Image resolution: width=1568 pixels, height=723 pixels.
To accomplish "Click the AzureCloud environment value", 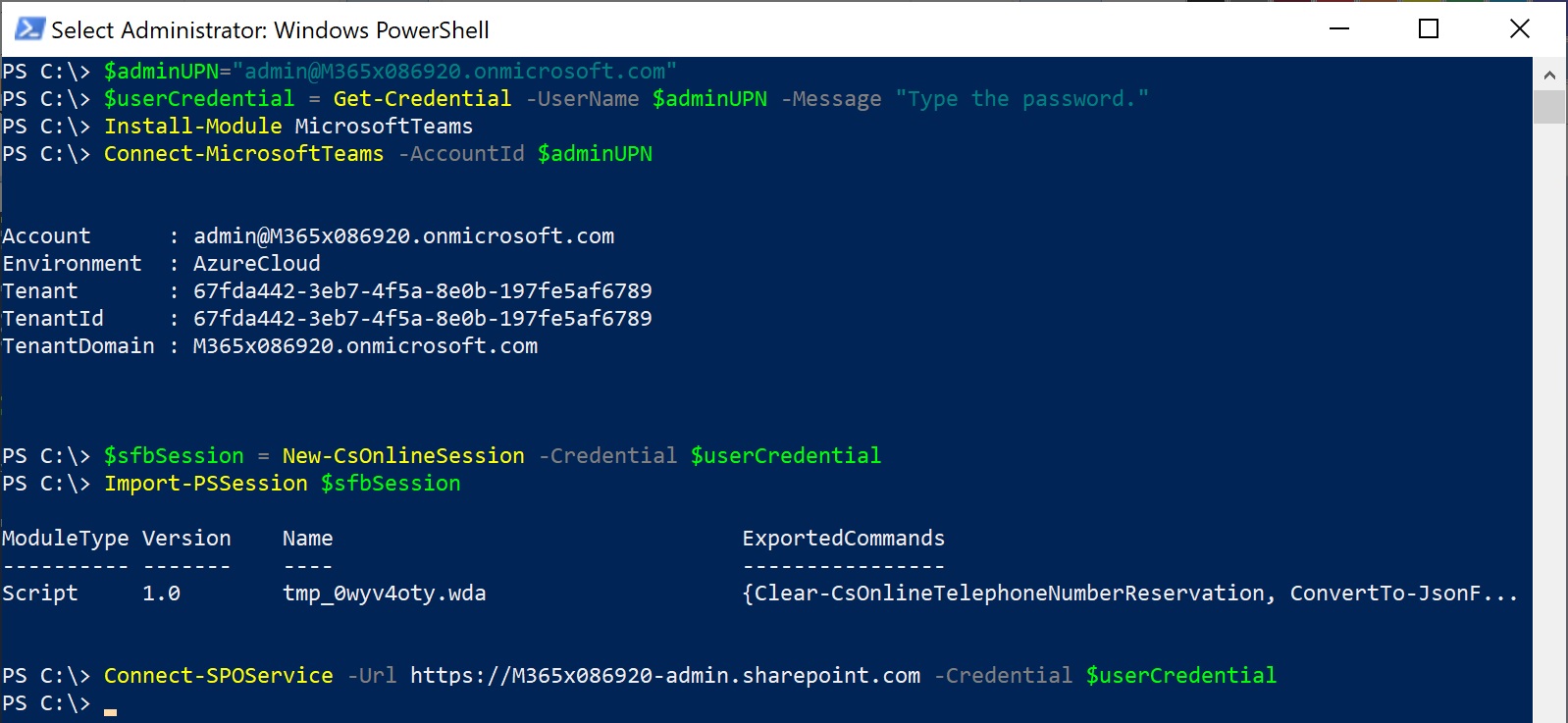I will point(257,264).
